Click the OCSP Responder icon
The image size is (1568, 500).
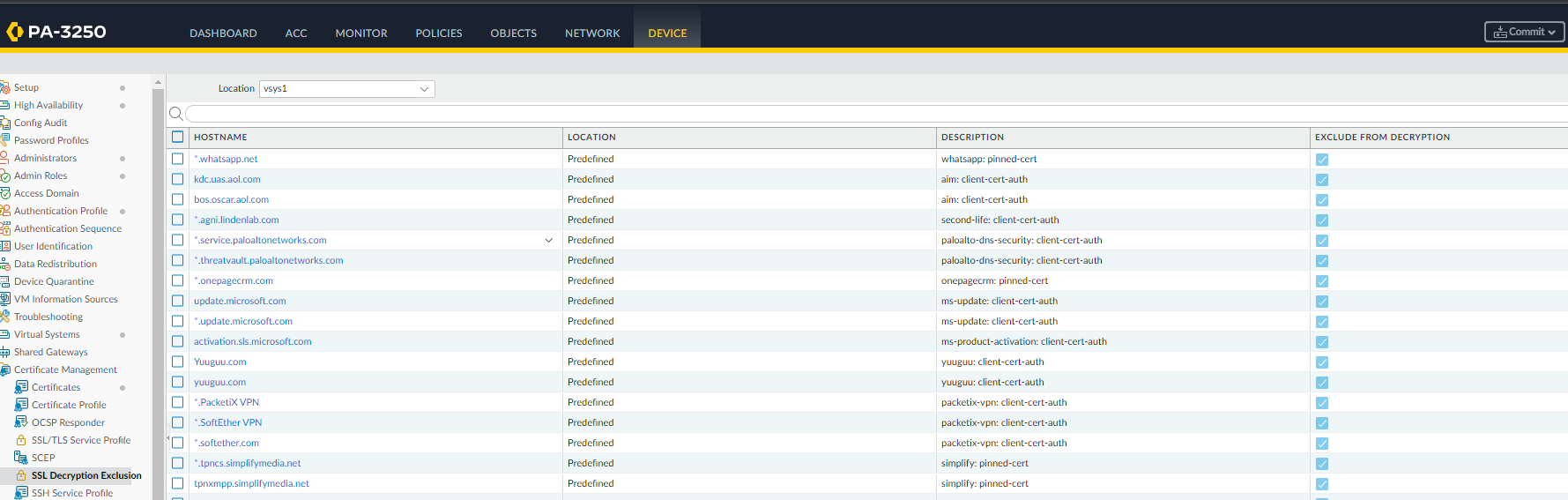(21, 422)
